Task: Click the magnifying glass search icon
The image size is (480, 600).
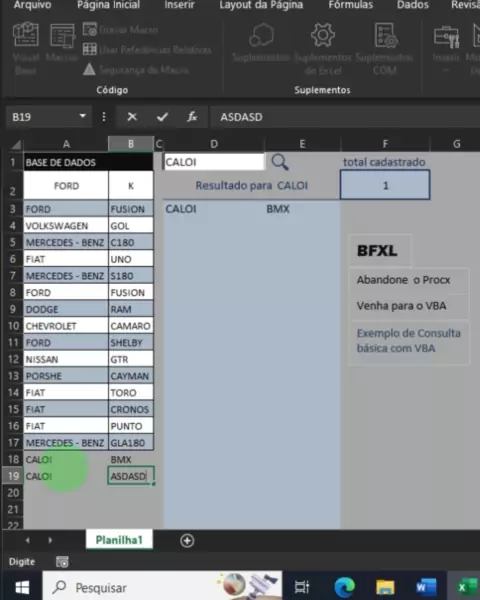Action: tap(280, 162)
